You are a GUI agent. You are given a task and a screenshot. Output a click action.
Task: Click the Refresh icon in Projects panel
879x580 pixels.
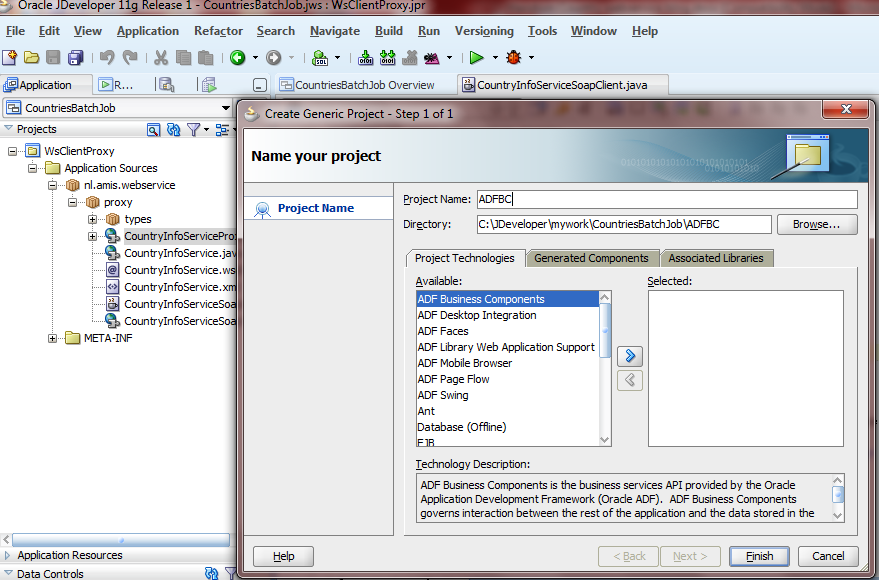pyautogui.click(x=173, y=129)
